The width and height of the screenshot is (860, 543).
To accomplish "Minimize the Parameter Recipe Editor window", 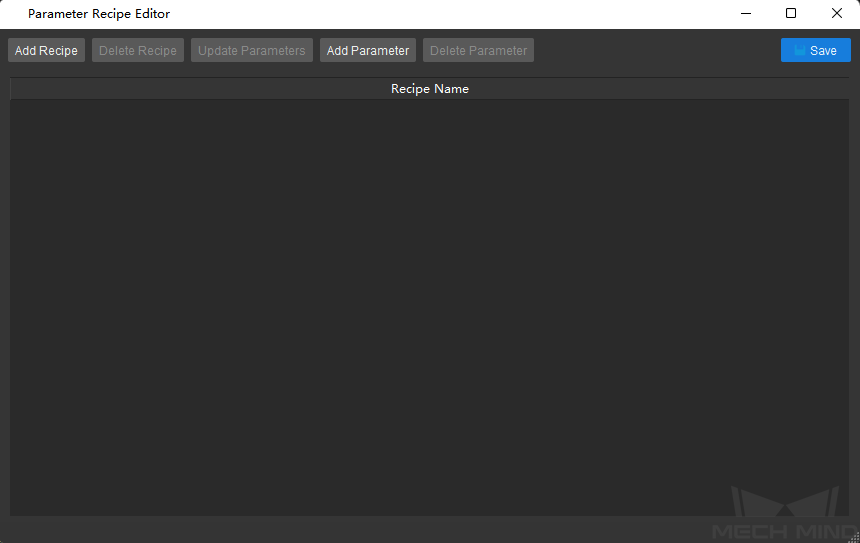I will click(746, 14).
